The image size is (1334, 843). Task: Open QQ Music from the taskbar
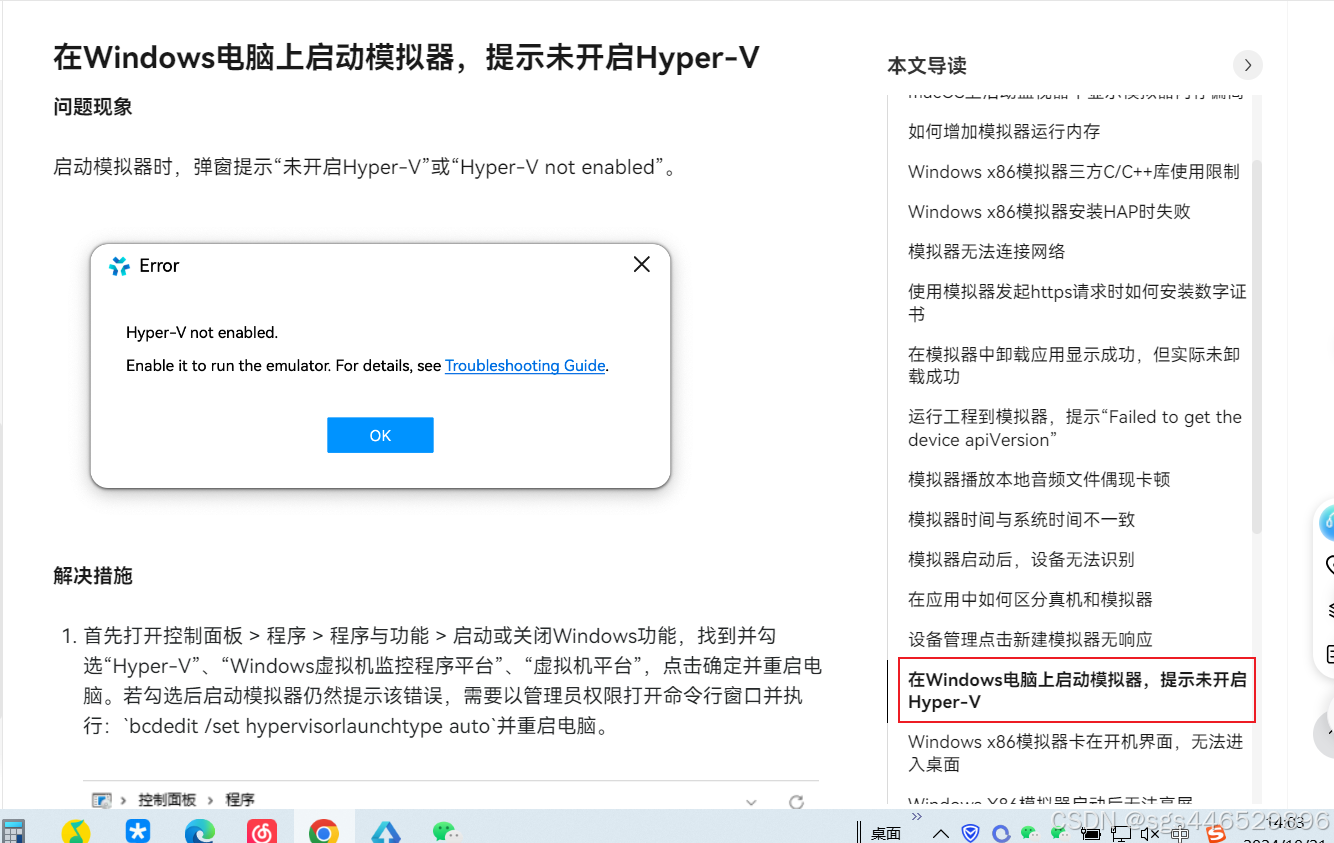(x=75, y=831)
